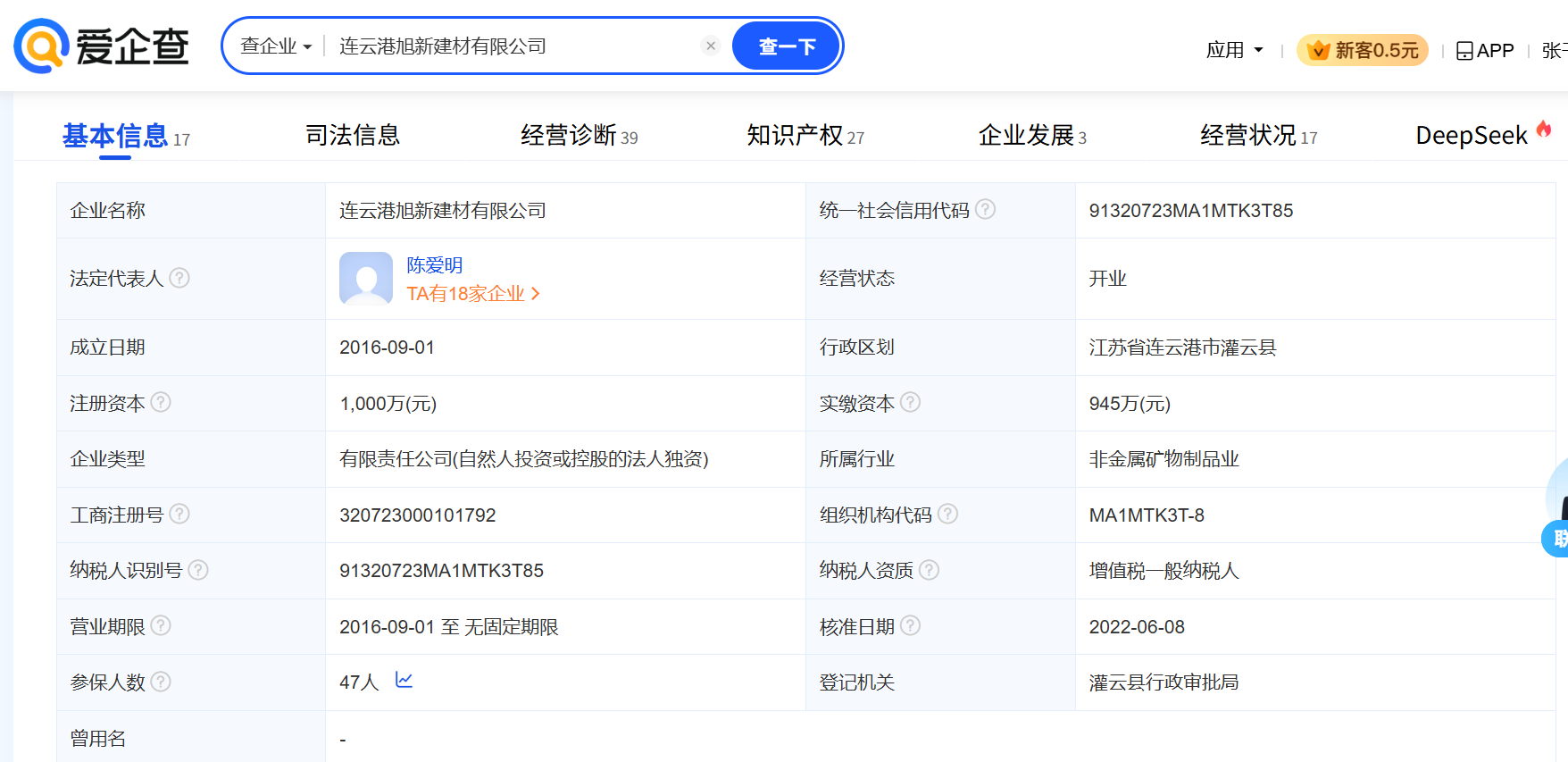Open help icon next to 统一社会信用代码
The height and width of the screenshot is (762, 1568).
point(985,209)
